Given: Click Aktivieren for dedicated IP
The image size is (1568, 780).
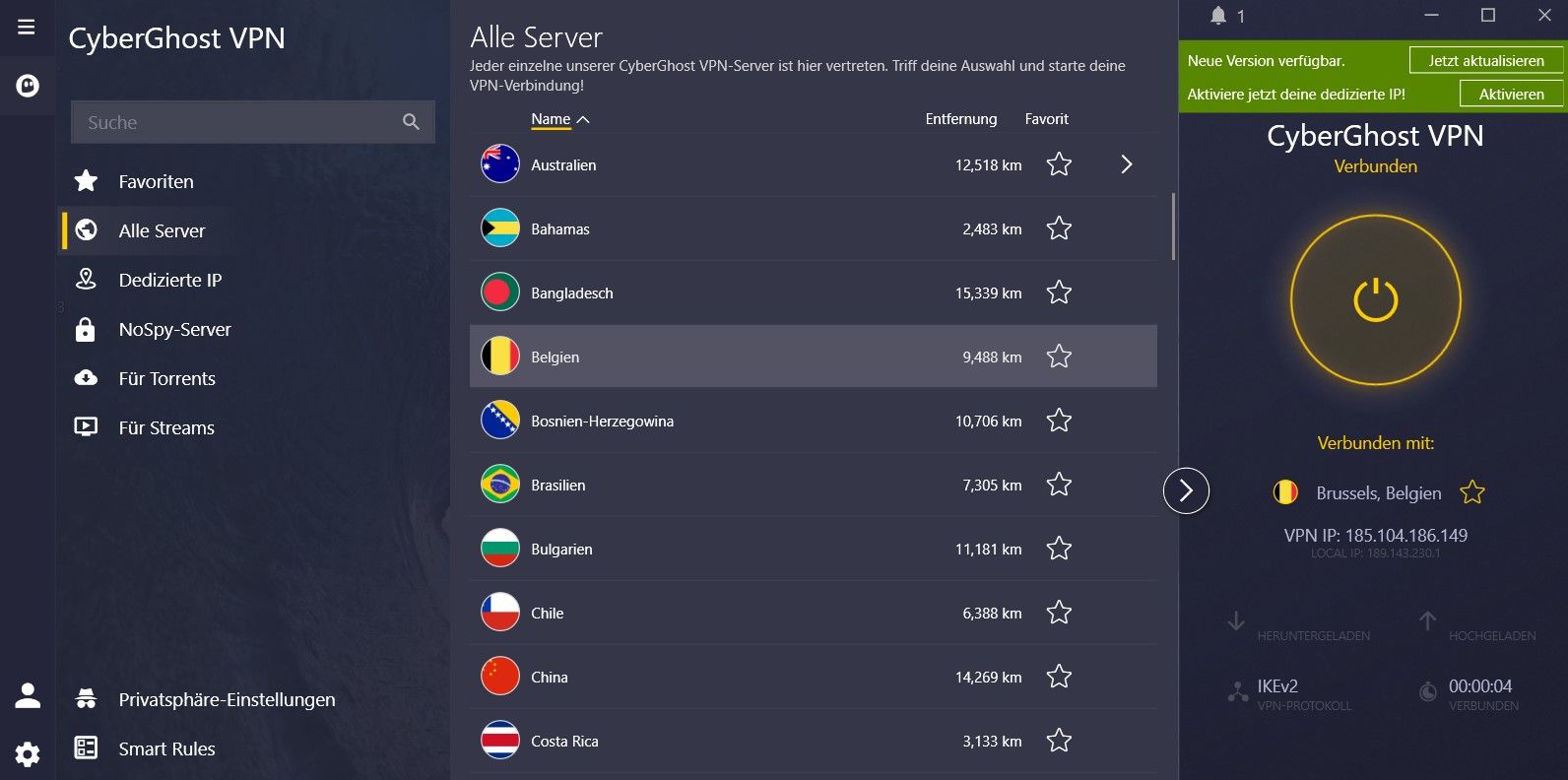Looking at the screenshot, I should pos(1511,94).
